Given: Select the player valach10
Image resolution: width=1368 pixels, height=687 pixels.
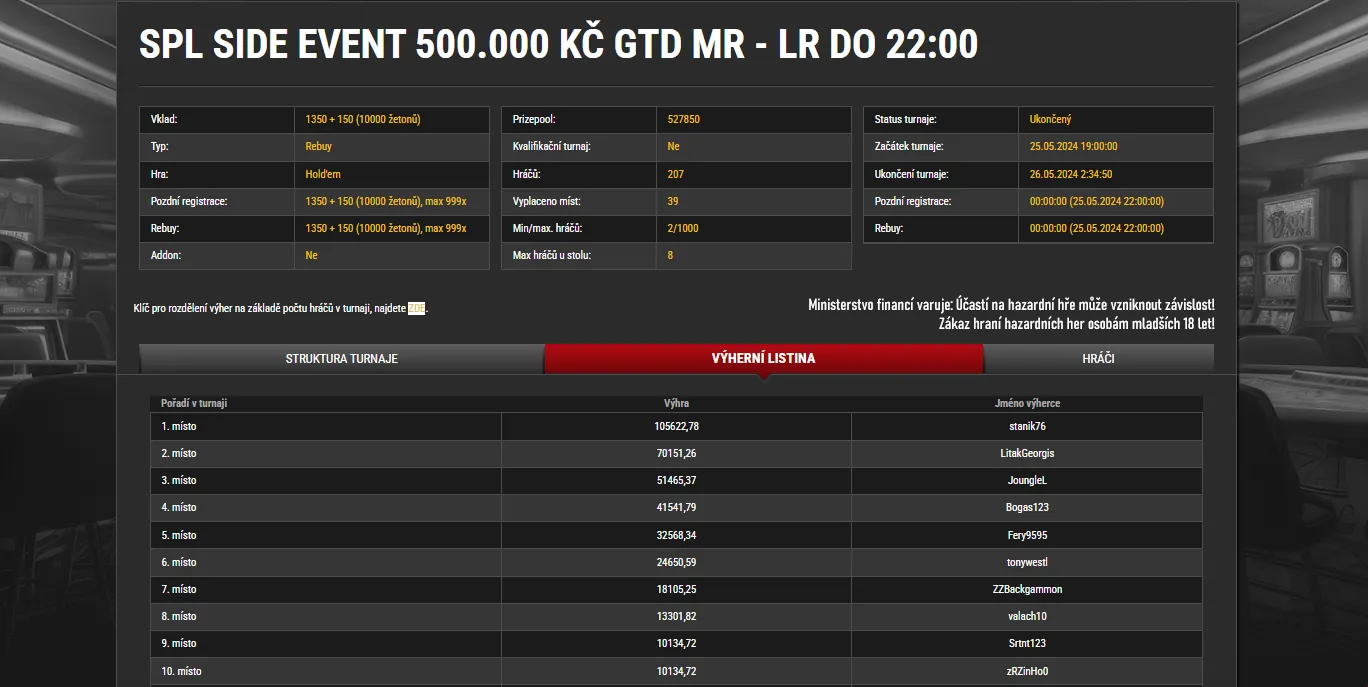Looking at the screenshot, I should pyautogui.click(x=1026, y=616).
